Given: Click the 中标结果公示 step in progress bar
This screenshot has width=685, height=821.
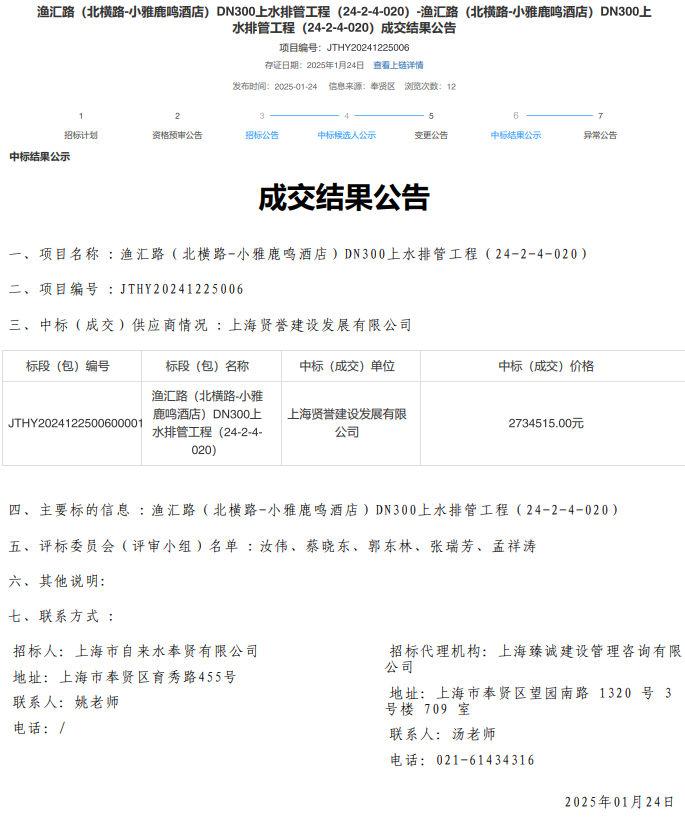Looking at the screenshot, I should tap(515, 135).
